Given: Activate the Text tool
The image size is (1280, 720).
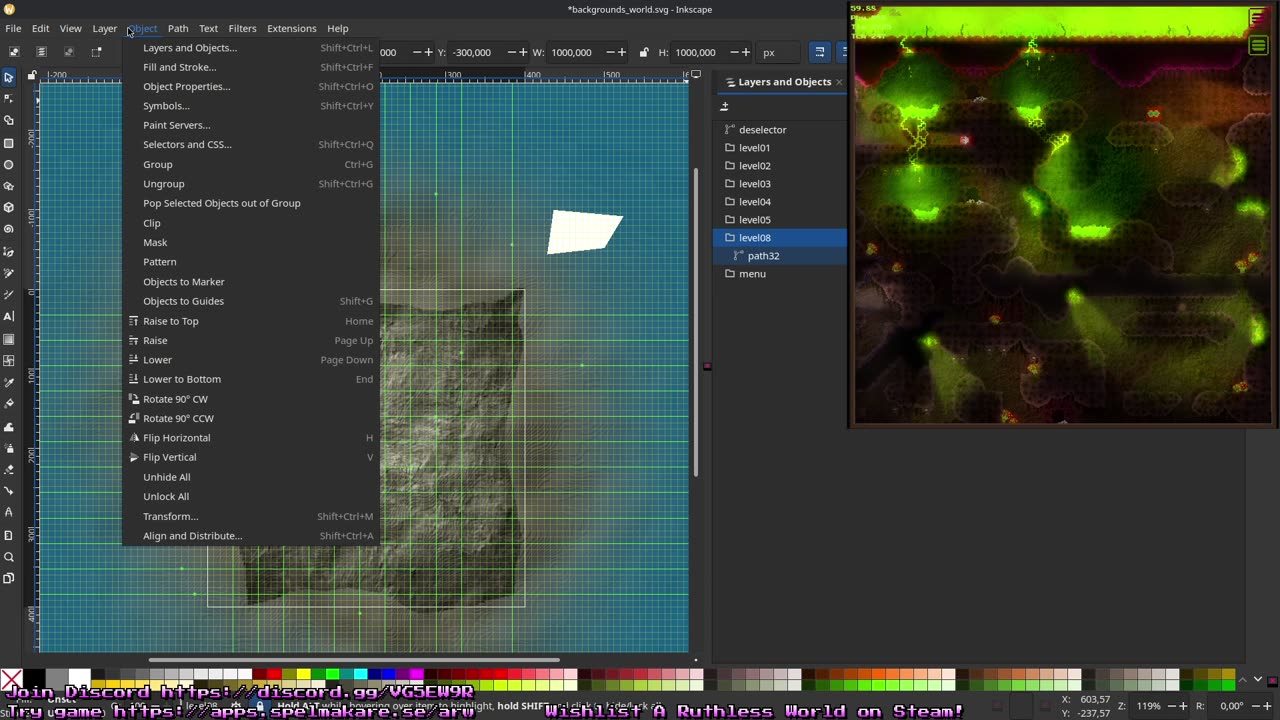Looking at the screenshot, I should click(9, 316).
